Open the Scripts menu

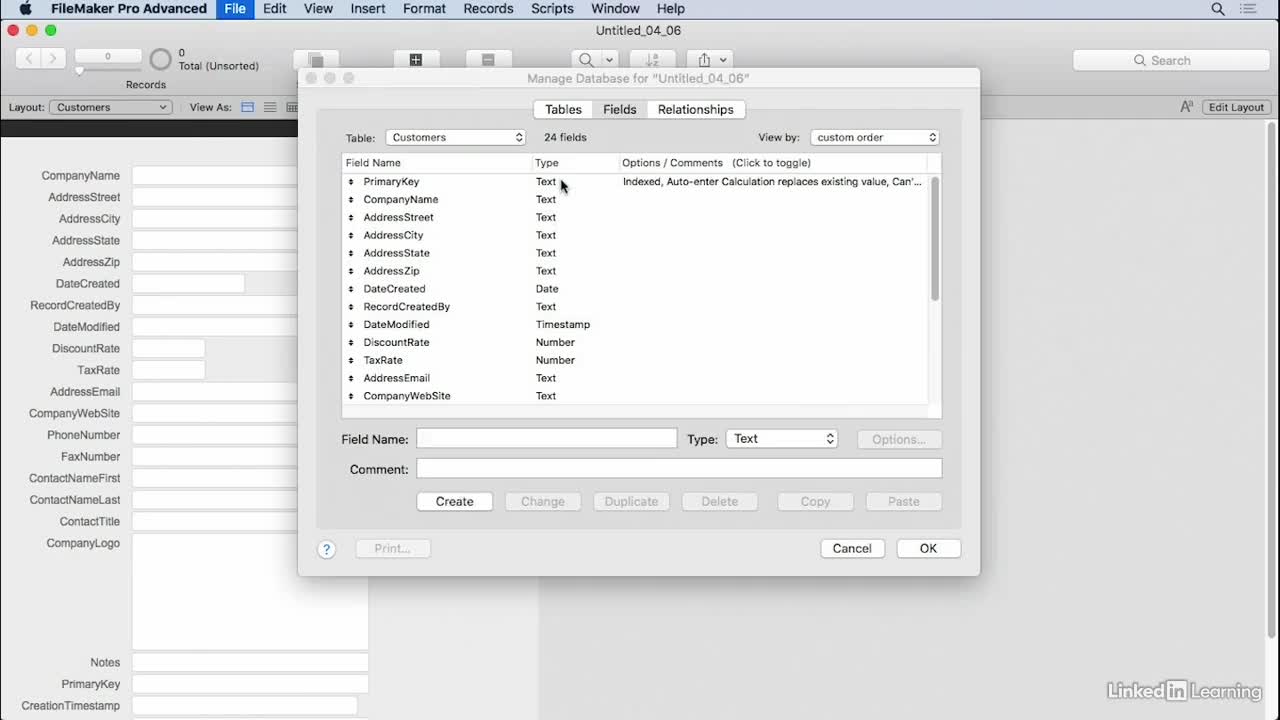pyautogui.click(x=552, y=9)
